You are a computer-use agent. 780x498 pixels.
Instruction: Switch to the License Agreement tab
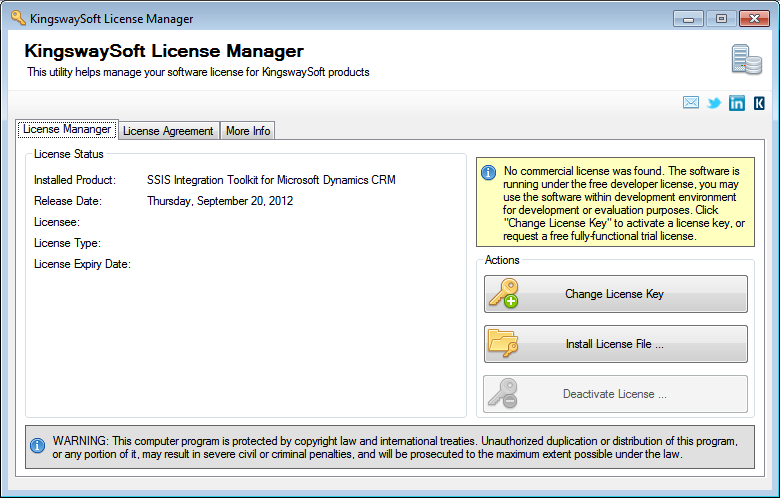click(169, 131)
